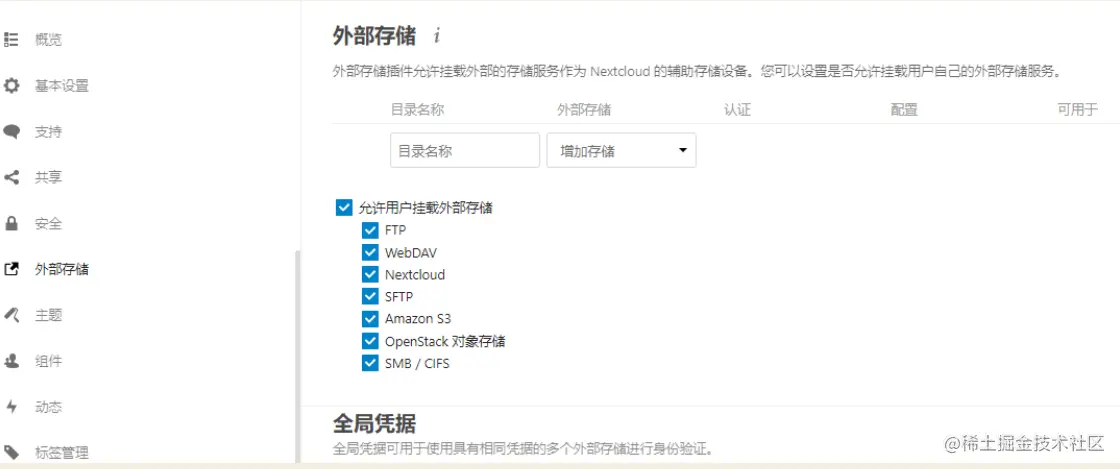1120x469 pixels.
Task: Toggle the SMB / CIFS checkbox
Action: pyautogui.click(x=370, y=363)
